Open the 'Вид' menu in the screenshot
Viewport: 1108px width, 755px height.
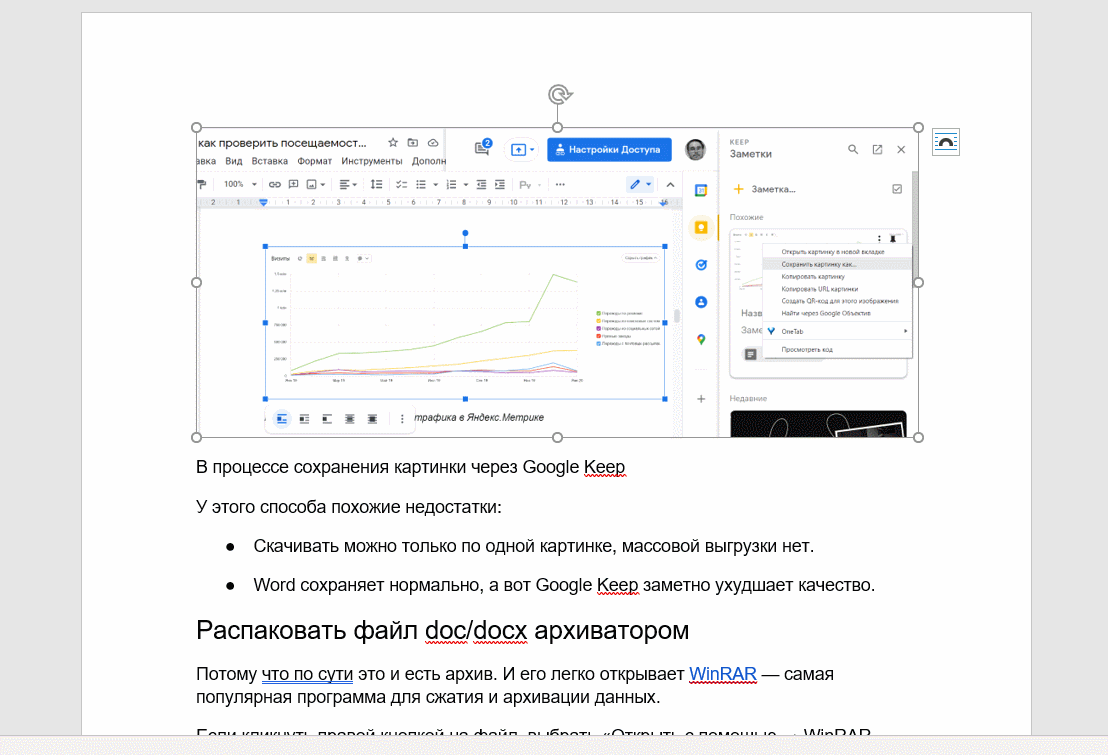point(233,161)
